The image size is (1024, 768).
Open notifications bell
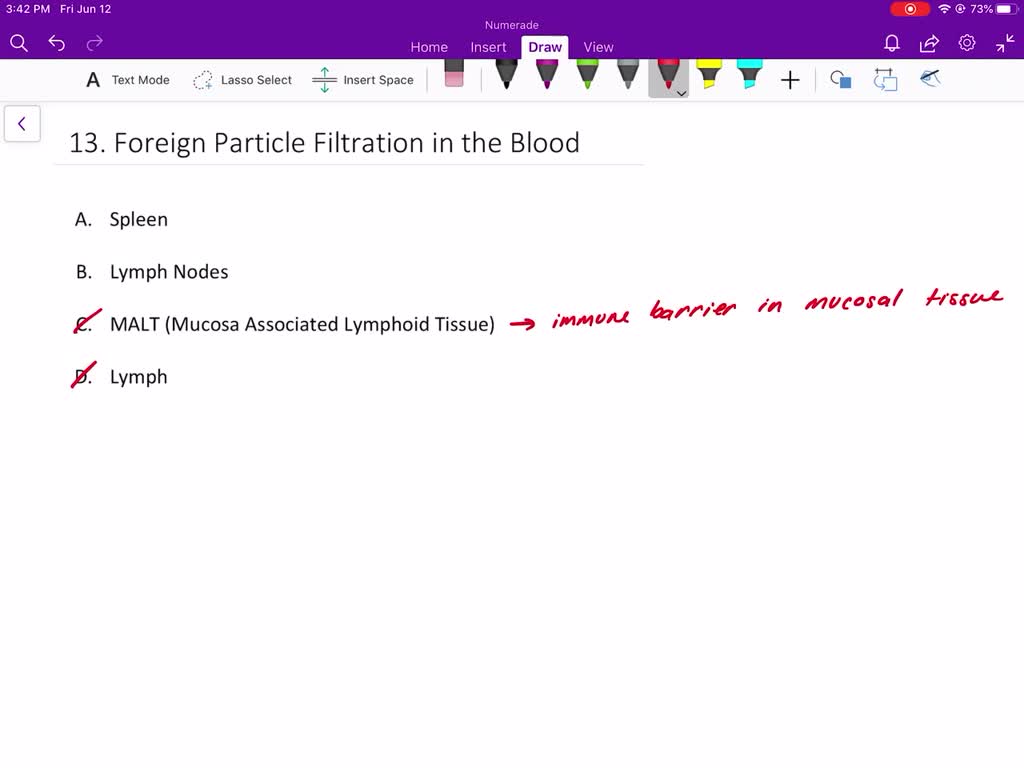(x=890, y=44)
